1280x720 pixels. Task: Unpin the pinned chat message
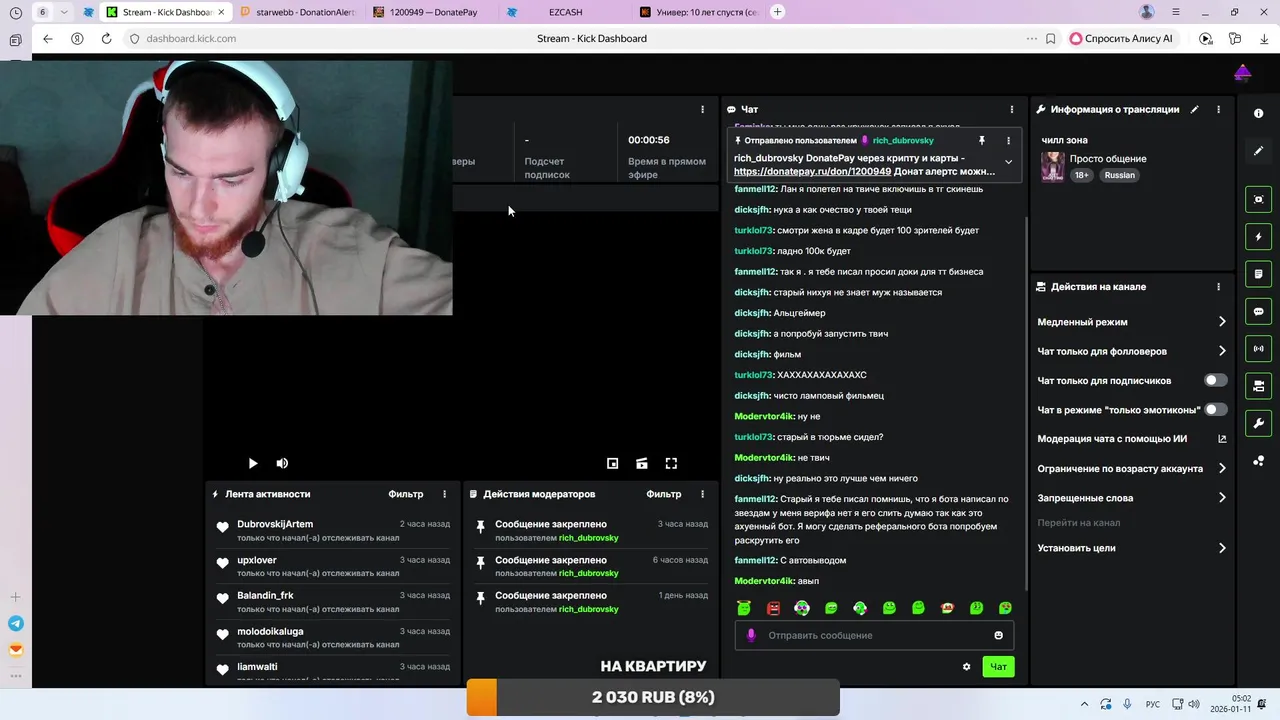coord(982,141)
